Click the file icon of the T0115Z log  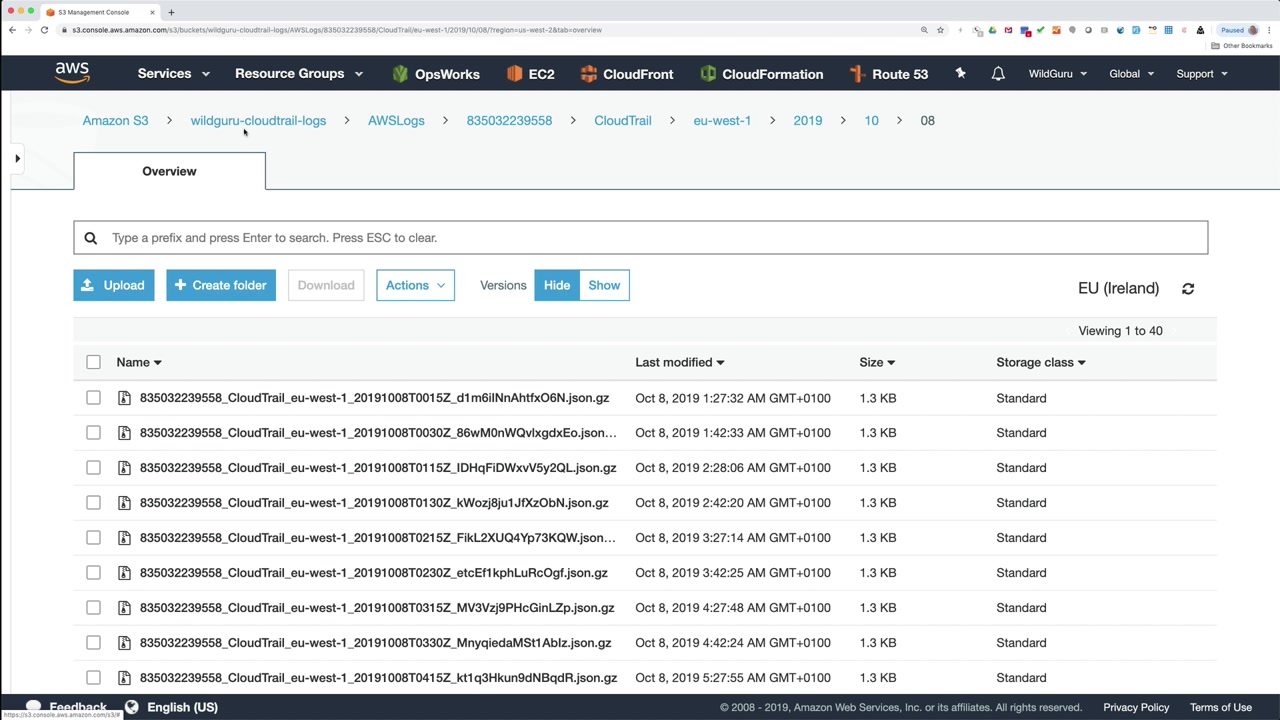pyautogui.click(x=124, y=468)
